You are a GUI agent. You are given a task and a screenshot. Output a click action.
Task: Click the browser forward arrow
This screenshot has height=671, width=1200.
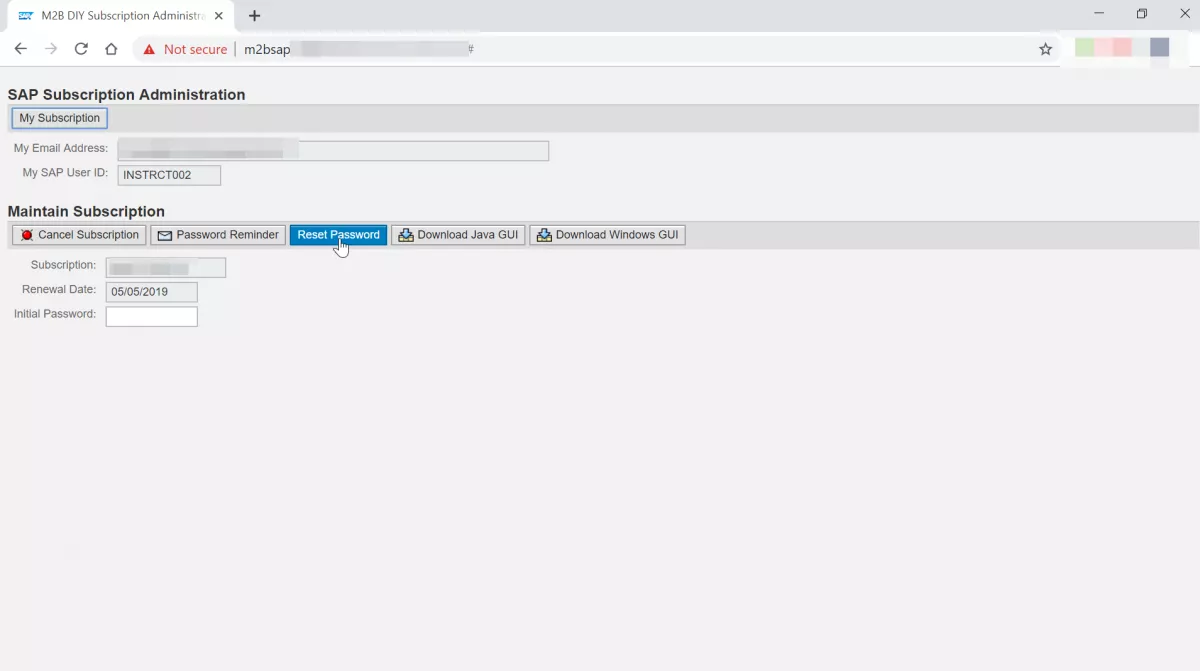tap(51, 49)
